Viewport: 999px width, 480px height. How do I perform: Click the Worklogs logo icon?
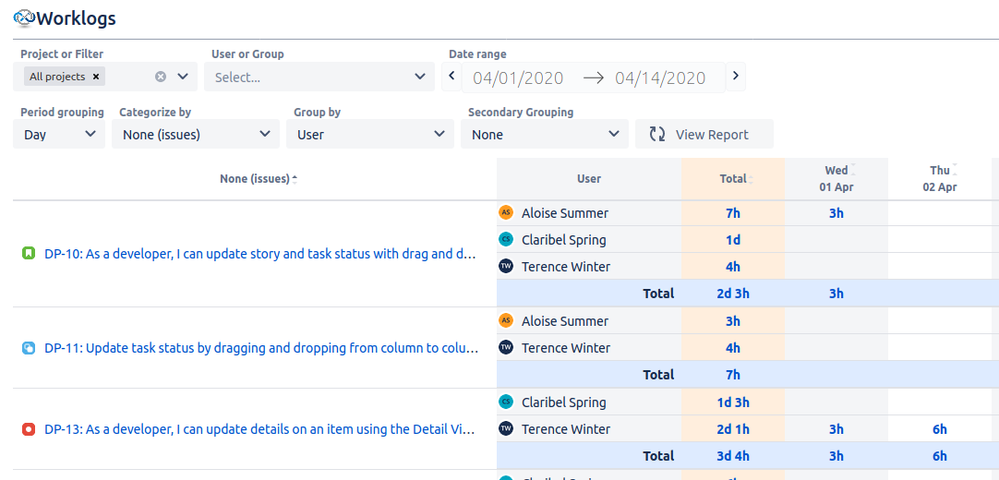[24, 18]
